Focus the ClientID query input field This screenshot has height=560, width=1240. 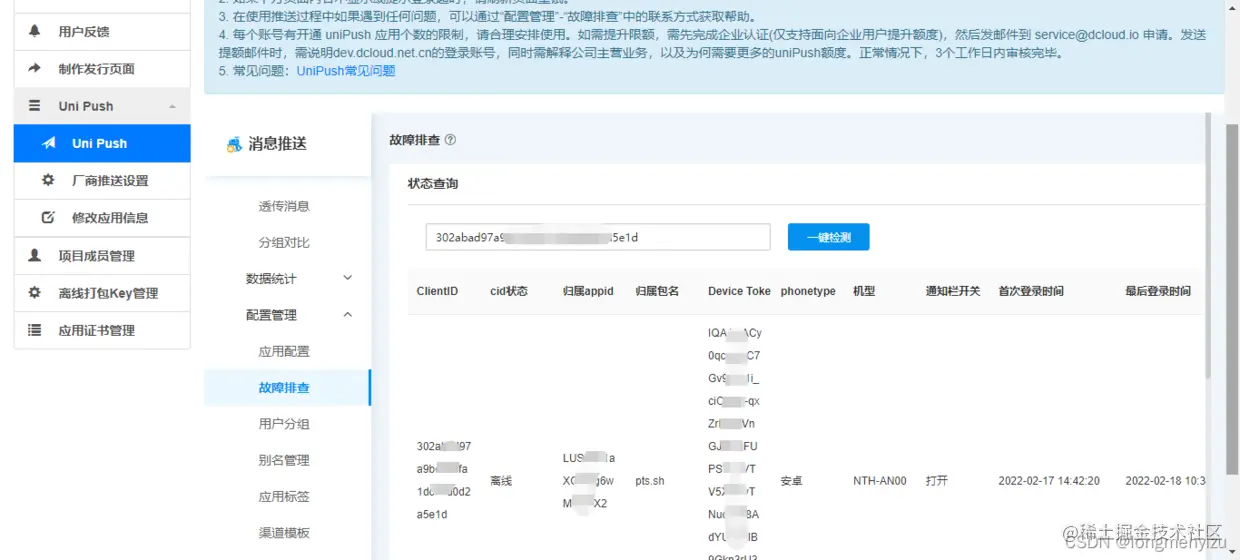(x=598, y=237)
